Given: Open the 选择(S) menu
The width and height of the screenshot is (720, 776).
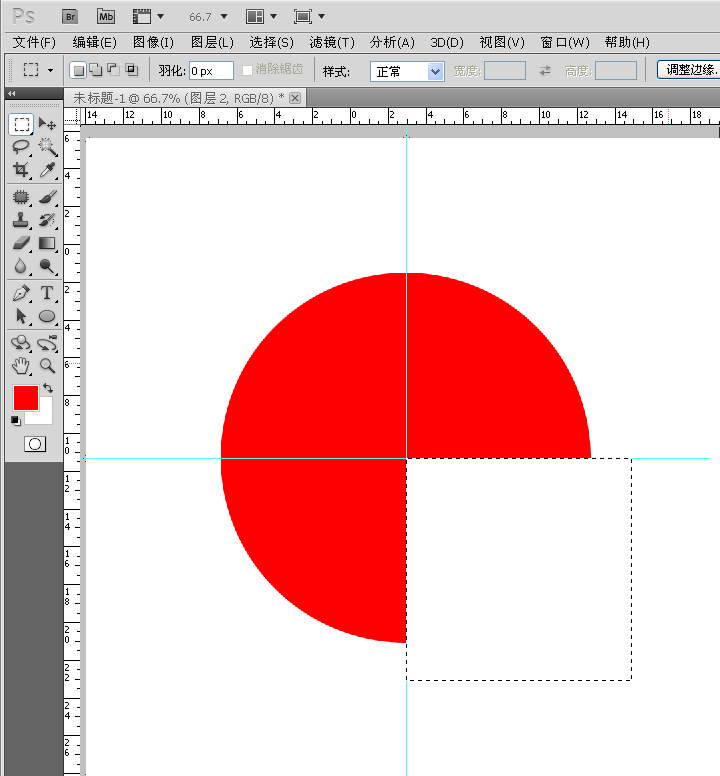Looking at the screenshot, I should click(272, 43).
